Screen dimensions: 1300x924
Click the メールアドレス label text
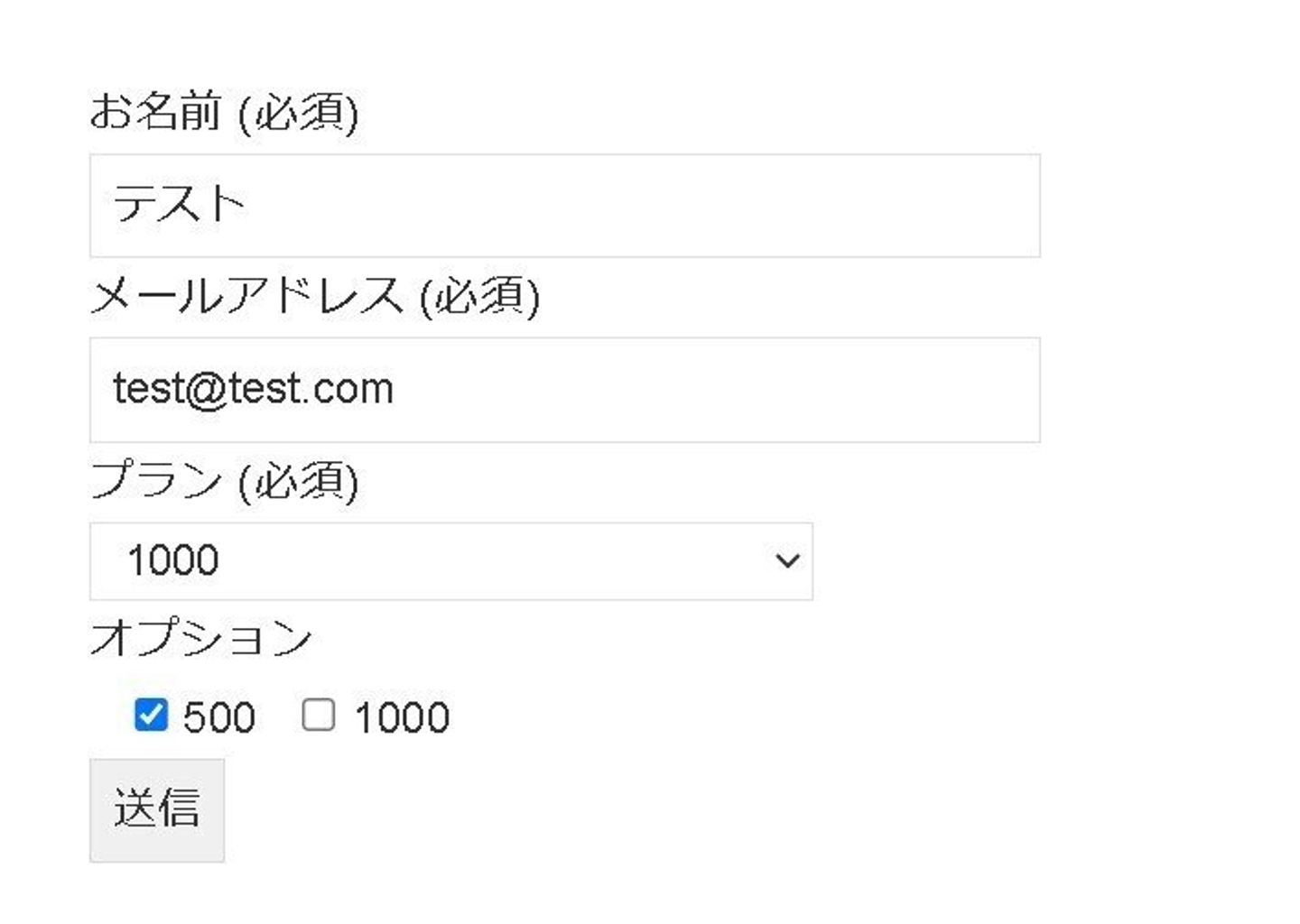tap(247, 296)
